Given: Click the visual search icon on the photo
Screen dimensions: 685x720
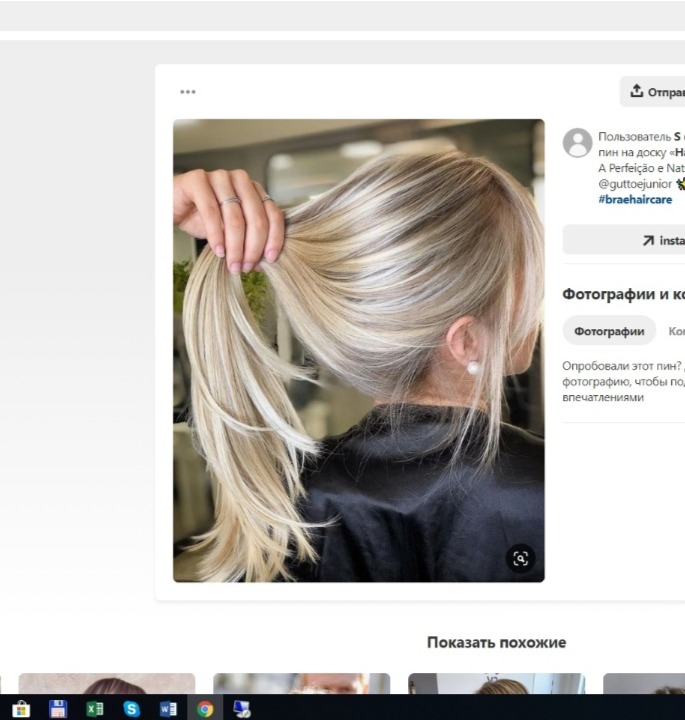Looking at the screenshot, I should [520, 558].
